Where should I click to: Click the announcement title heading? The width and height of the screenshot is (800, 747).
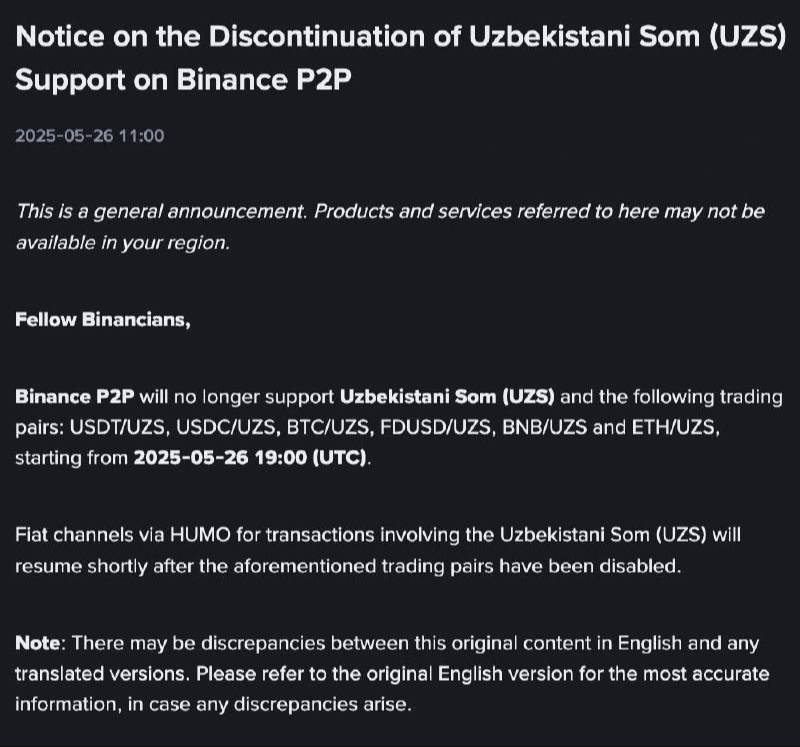[x=401, y=58]
